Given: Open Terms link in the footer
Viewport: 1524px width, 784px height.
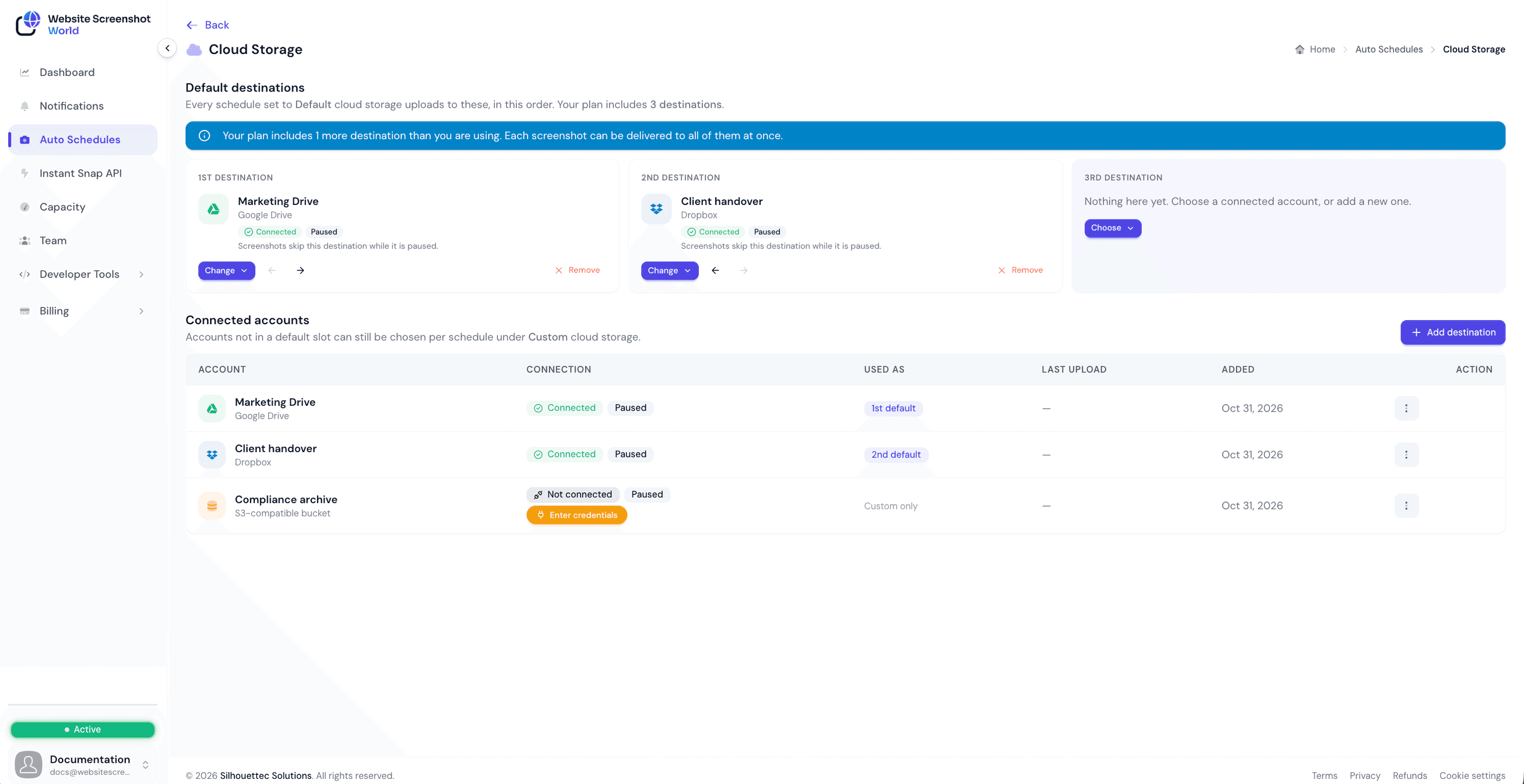Looking at the screenshot, I should [x=1324, y=775].
